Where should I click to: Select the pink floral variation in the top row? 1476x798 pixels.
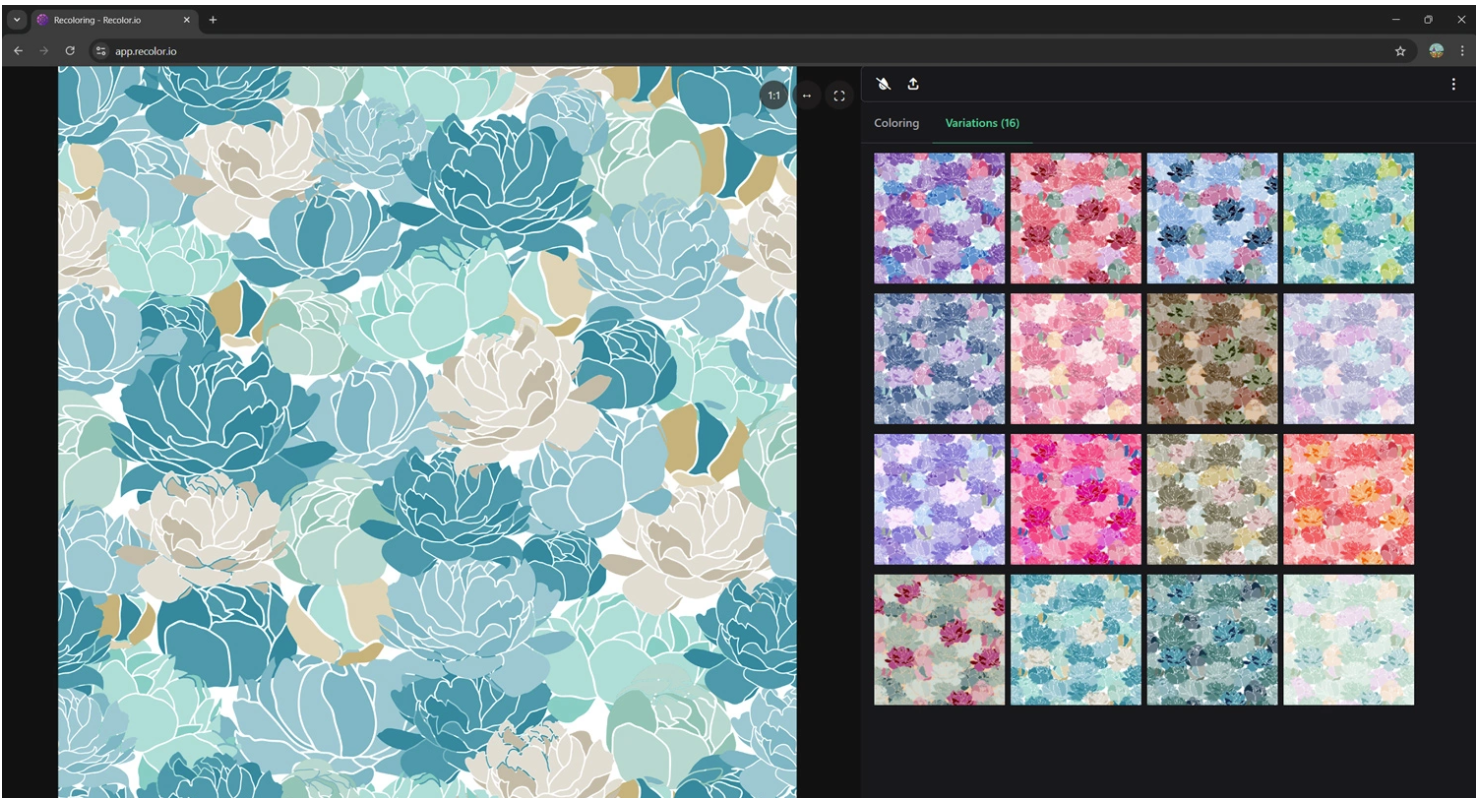(x=1075, y=218)
